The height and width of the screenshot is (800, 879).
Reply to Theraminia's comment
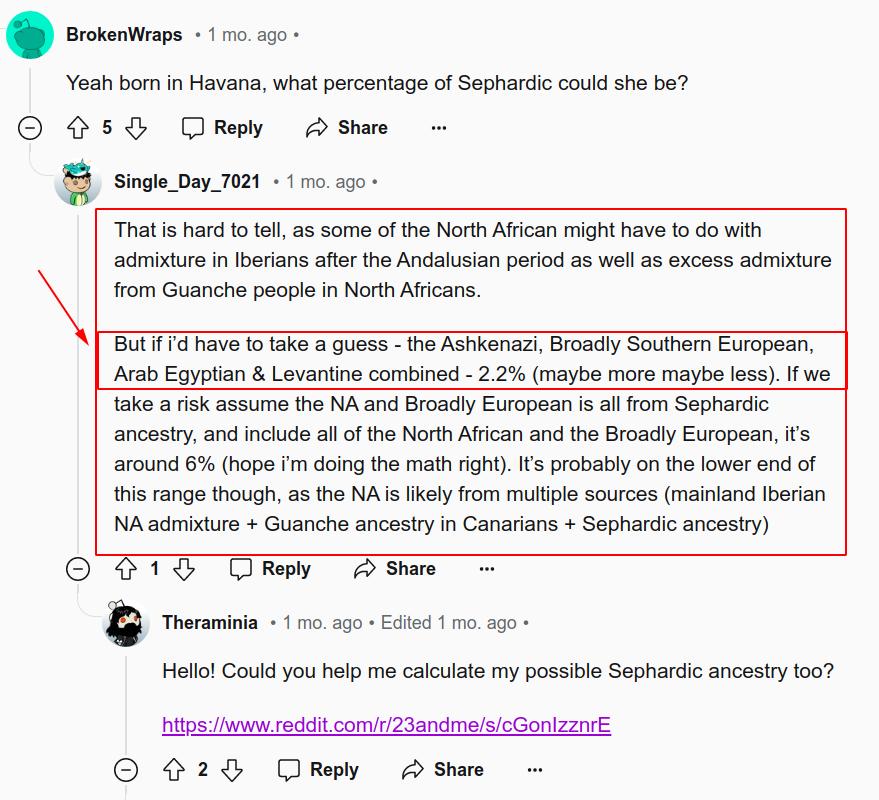point(318,770)
